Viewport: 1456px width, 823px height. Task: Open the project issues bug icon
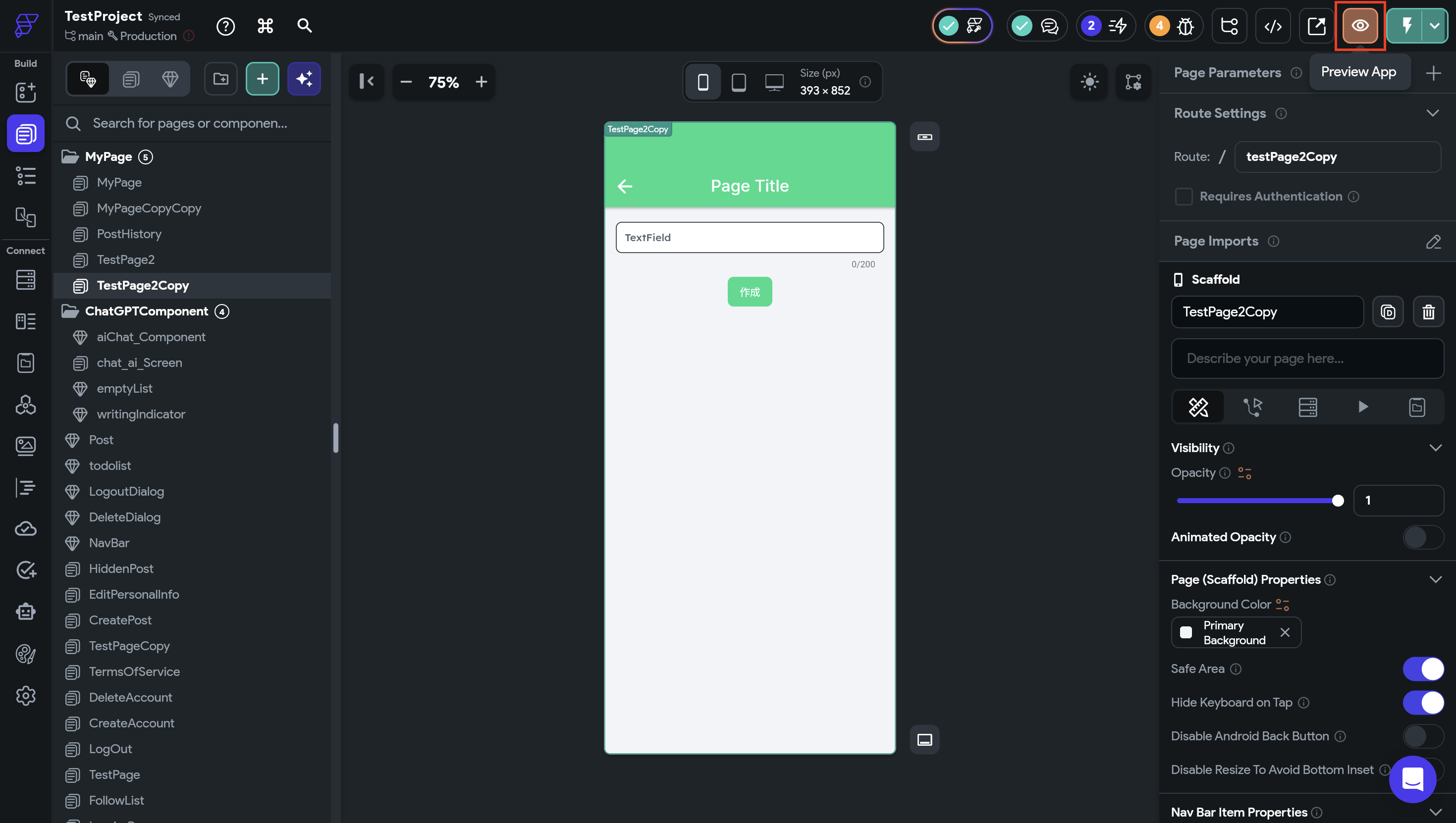[1185, 26]
